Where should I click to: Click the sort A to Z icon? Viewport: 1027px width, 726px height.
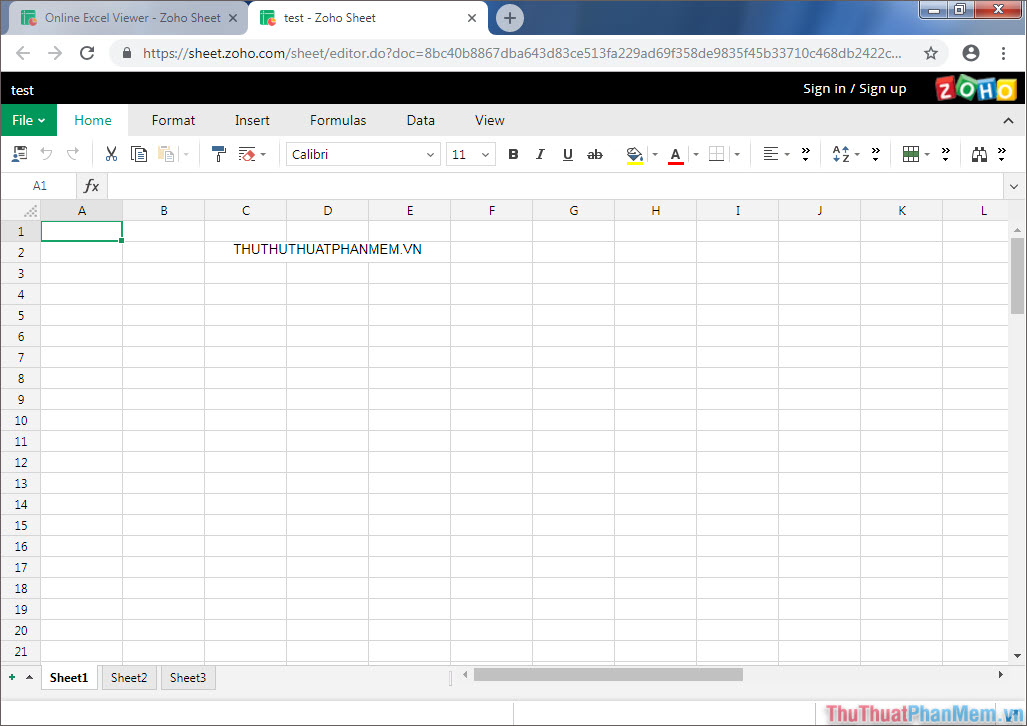click(x=841, y=154)
